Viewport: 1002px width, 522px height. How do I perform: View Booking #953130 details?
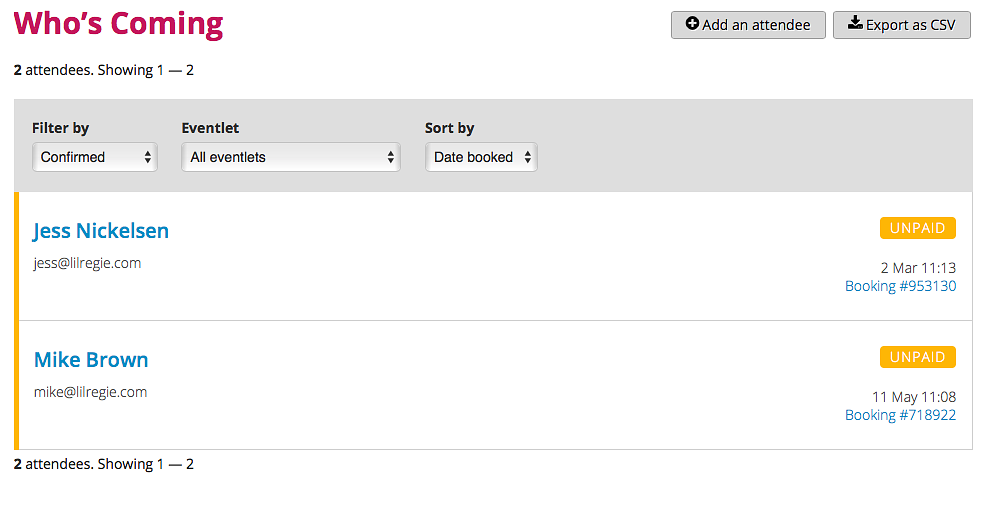click(x=900, y=286)
